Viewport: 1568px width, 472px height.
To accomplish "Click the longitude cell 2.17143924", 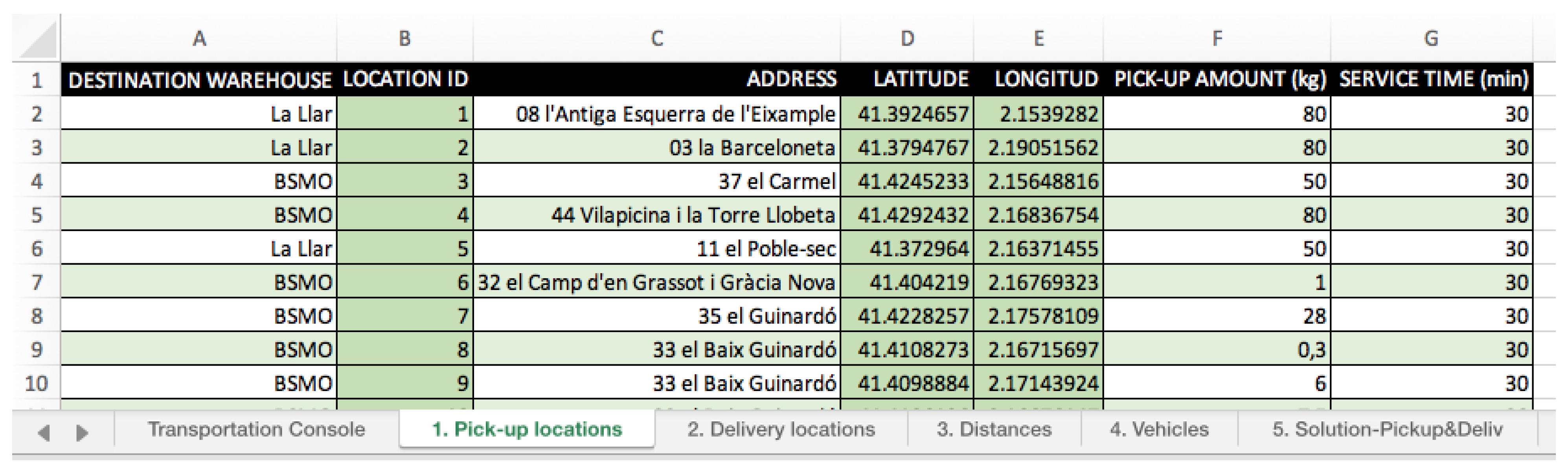I will click(x=1039, y=383).
